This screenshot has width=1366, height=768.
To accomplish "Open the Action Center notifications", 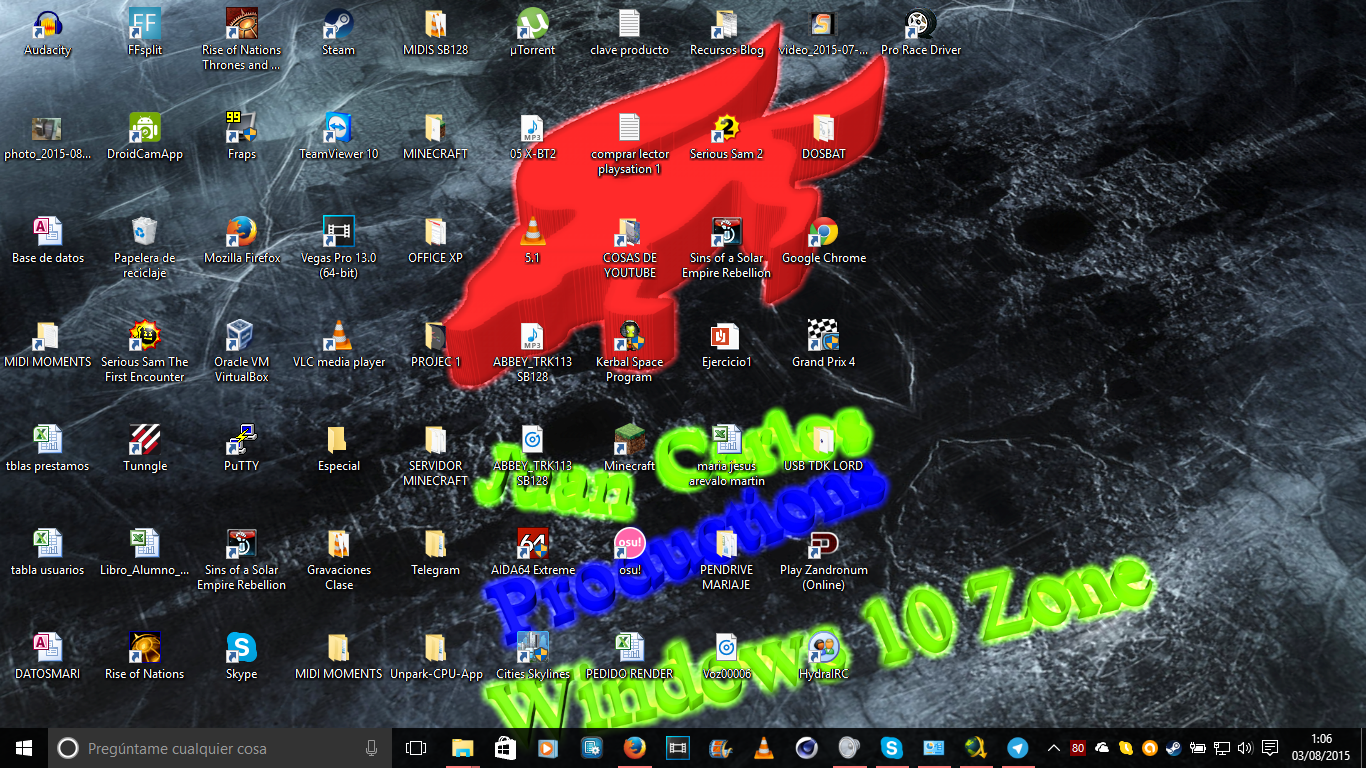I will pyautogui.click(x=1270, y=748).
